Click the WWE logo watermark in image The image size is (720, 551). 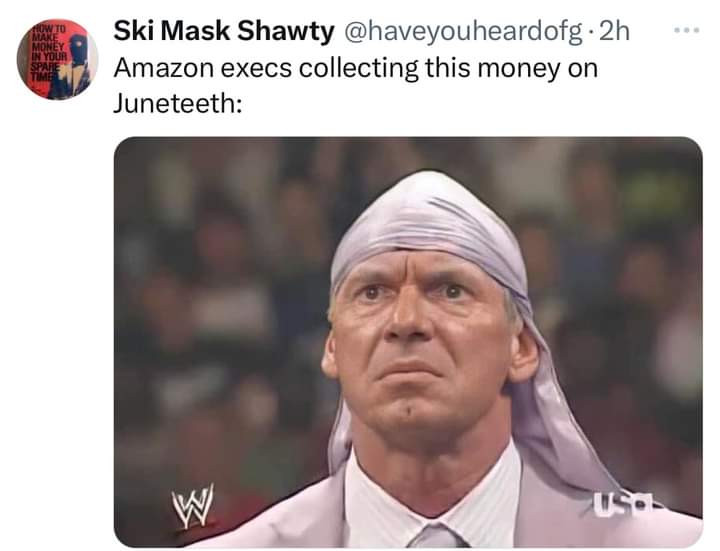click(x=193, y=506)
